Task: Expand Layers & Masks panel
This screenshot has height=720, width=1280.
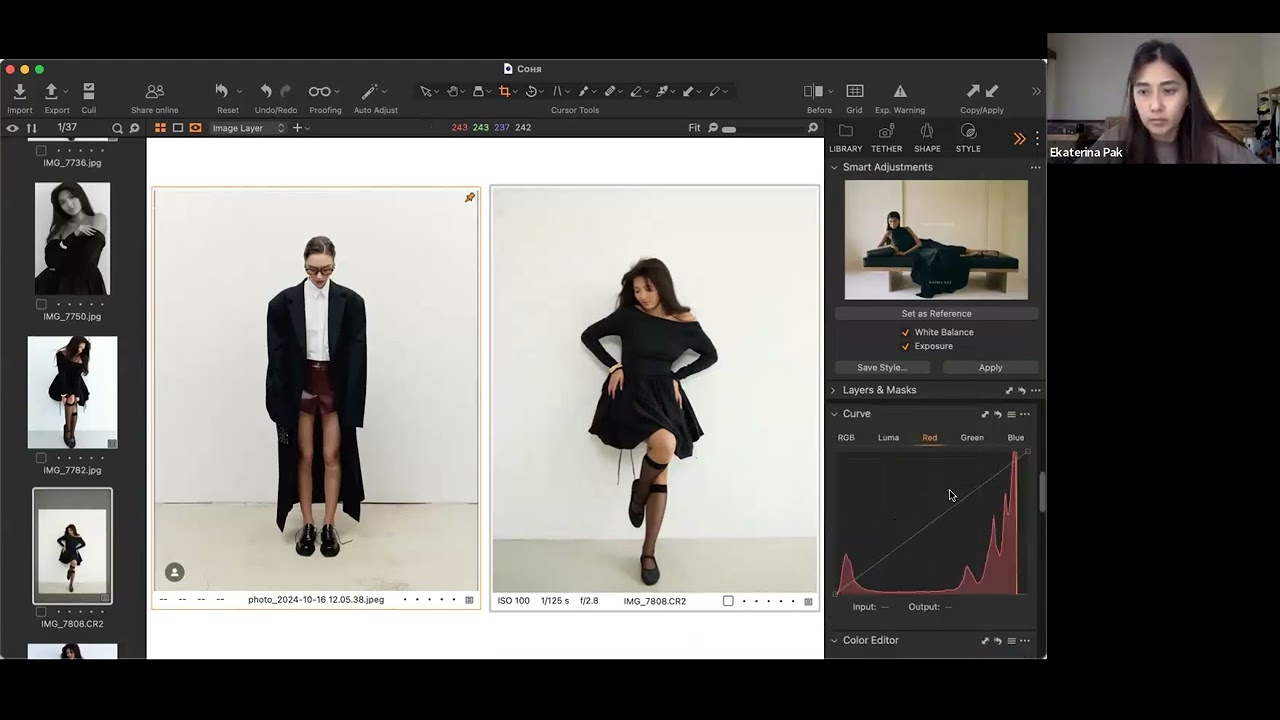Action: click(834, 390)
